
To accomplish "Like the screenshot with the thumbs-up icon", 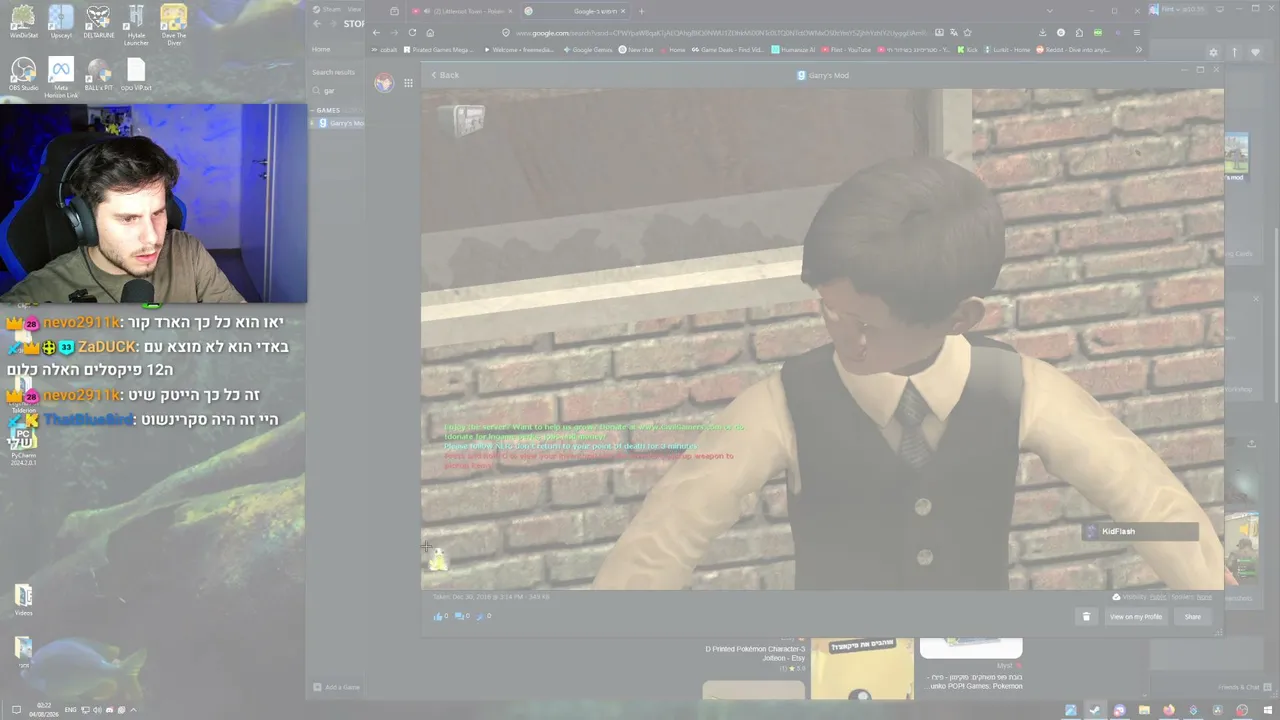I will [438, 616].
